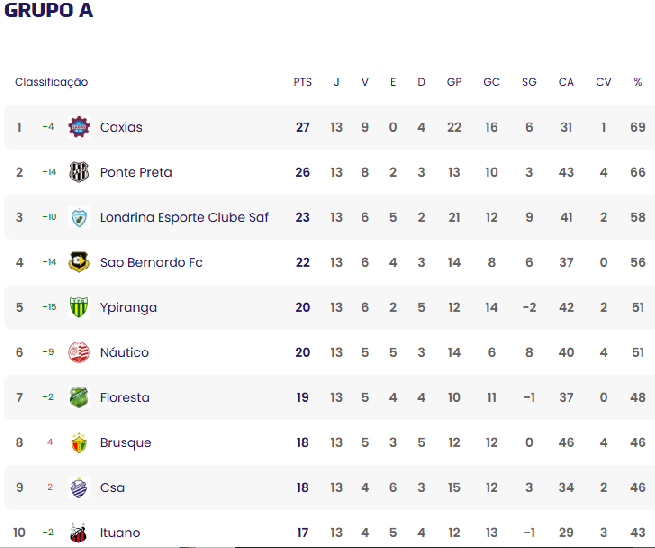
Task: Click the Ituano team crest
Action: pyautogui.click(x=79, y=533)
